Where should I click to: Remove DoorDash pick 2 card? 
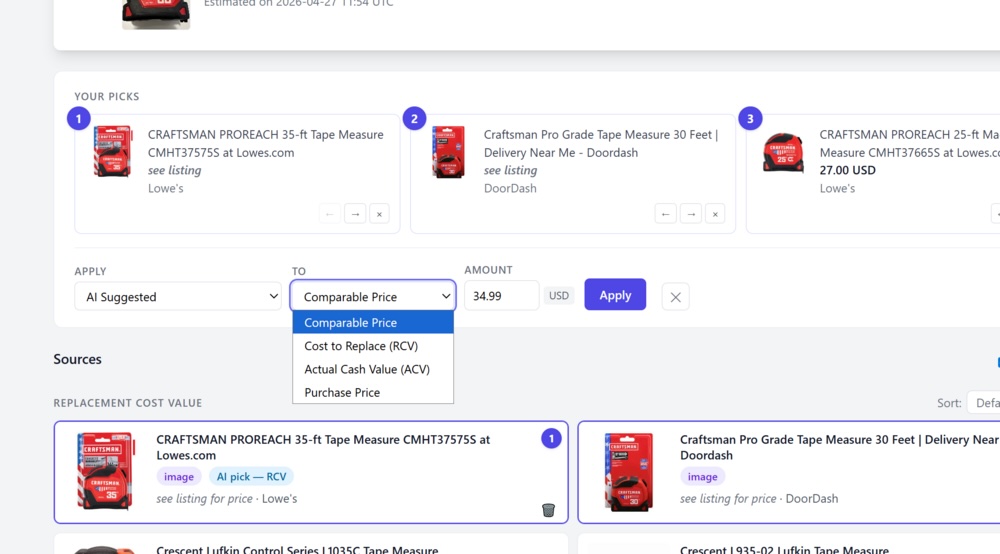click(x=715, y=214)
